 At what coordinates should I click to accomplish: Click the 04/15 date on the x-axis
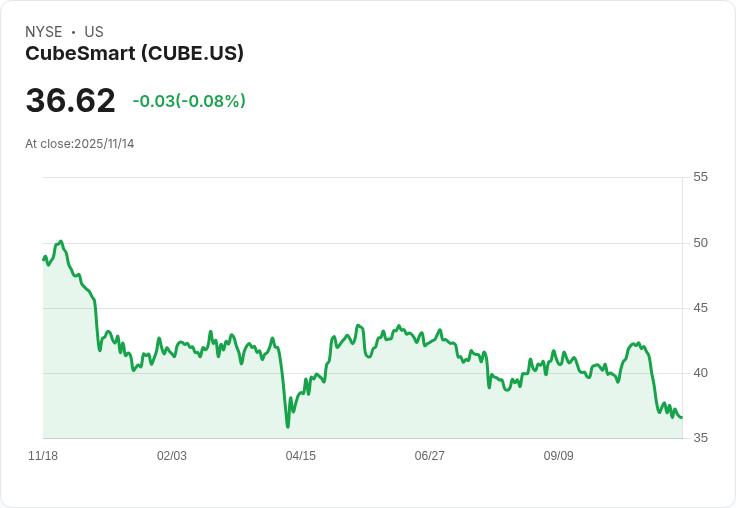click(x=301, y=456)
